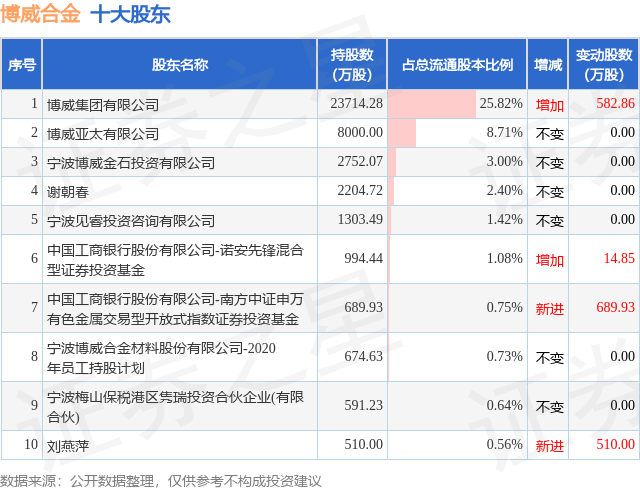
Task: Click the 数据来源 footer disclaimer text
Action: pyautogui.click(x=160, y=481)
